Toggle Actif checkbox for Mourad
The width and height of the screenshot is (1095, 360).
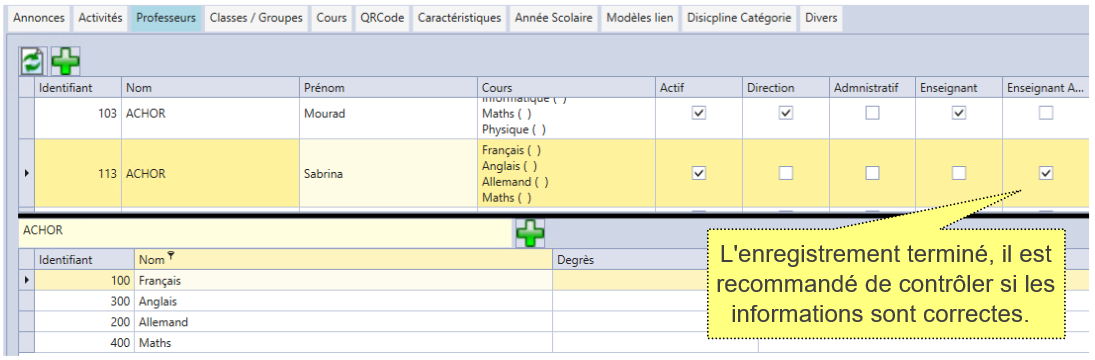[x=698, y=113]
